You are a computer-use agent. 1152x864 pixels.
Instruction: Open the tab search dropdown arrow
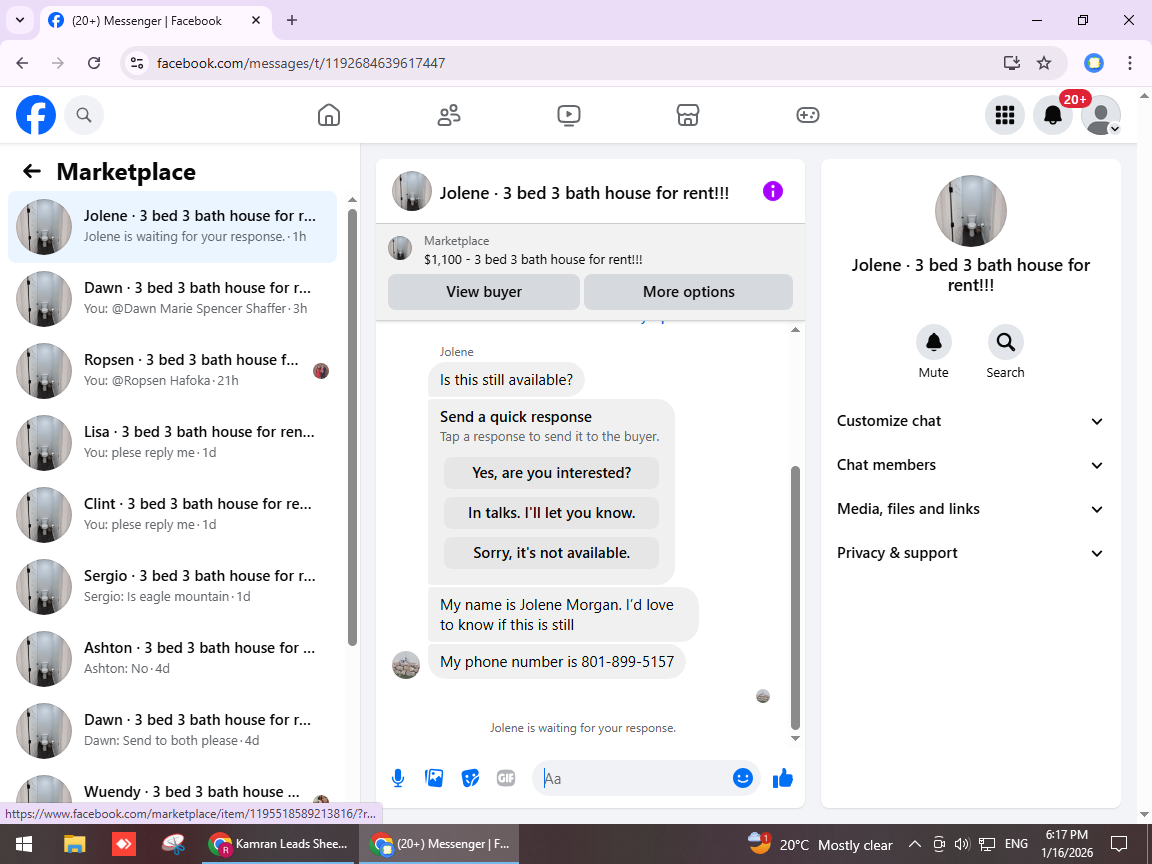(20, 21)
